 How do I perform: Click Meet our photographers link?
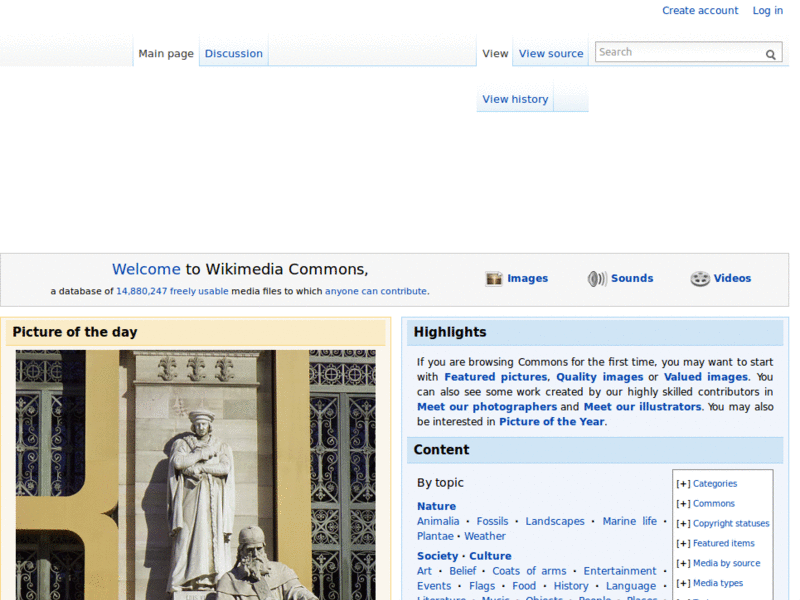(487, 407)
